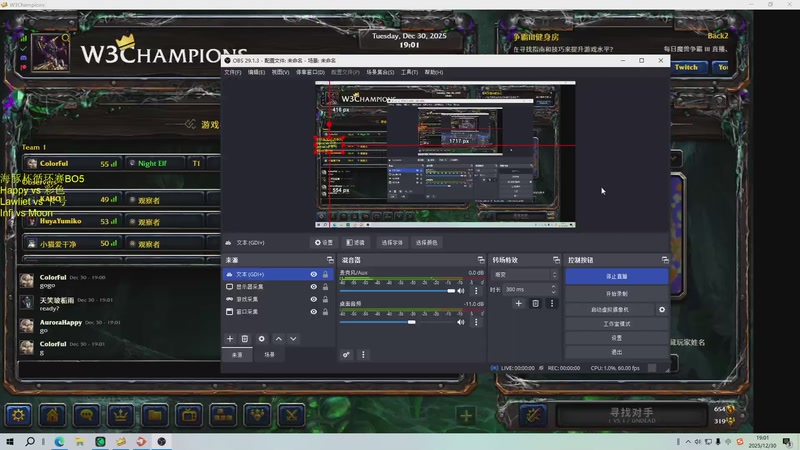Mute the 麦克风/Aux speaker icon

pyautogui.click(x=461, y=291)
